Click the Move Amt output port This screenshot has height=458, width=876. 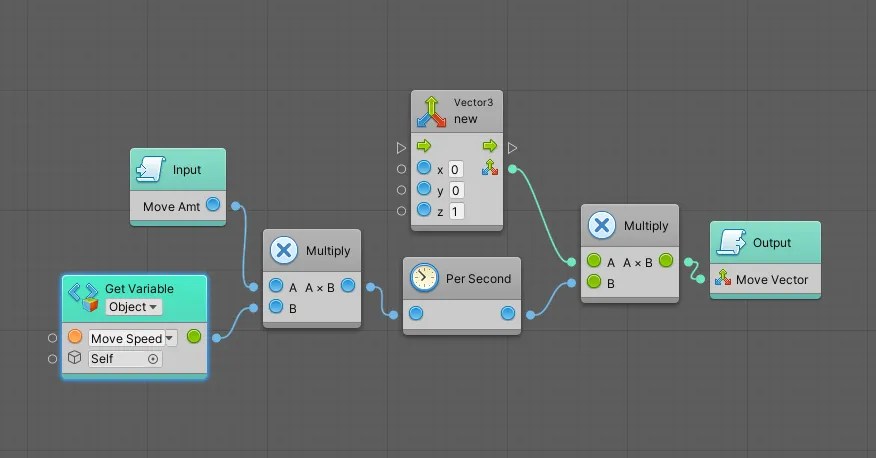click(x=213, y=204)
